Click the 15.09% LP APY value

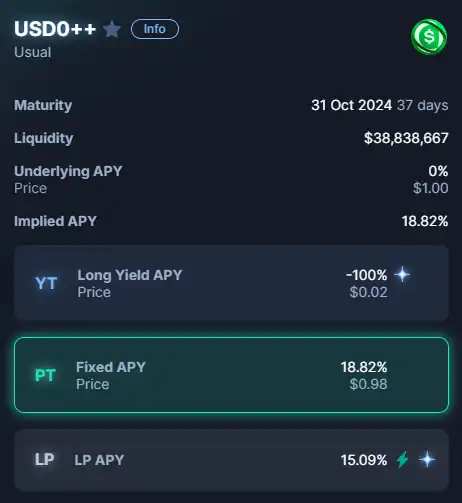[x=364, y=460]
